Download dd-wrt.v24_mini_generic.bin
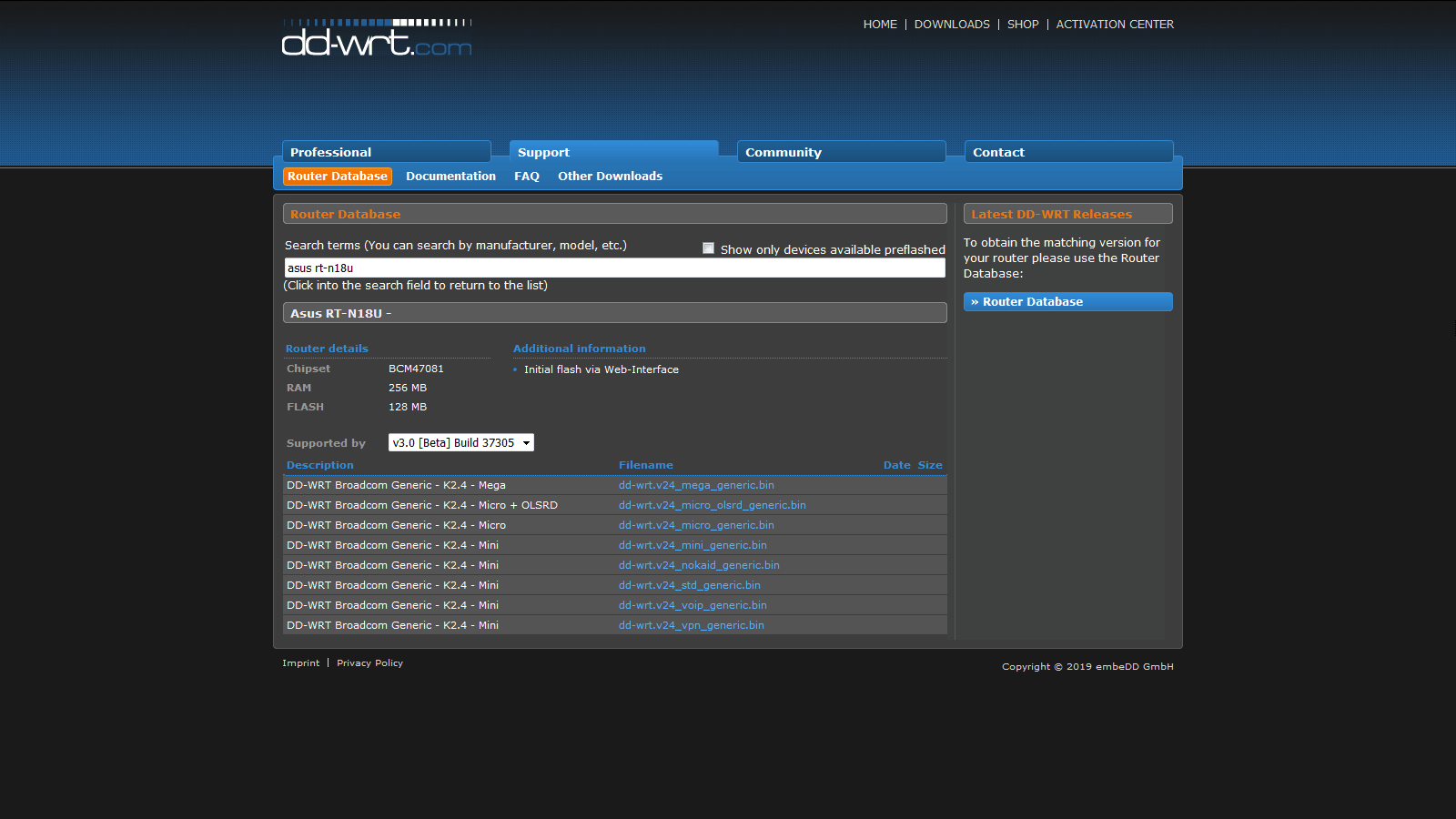 tap(693, 545)
